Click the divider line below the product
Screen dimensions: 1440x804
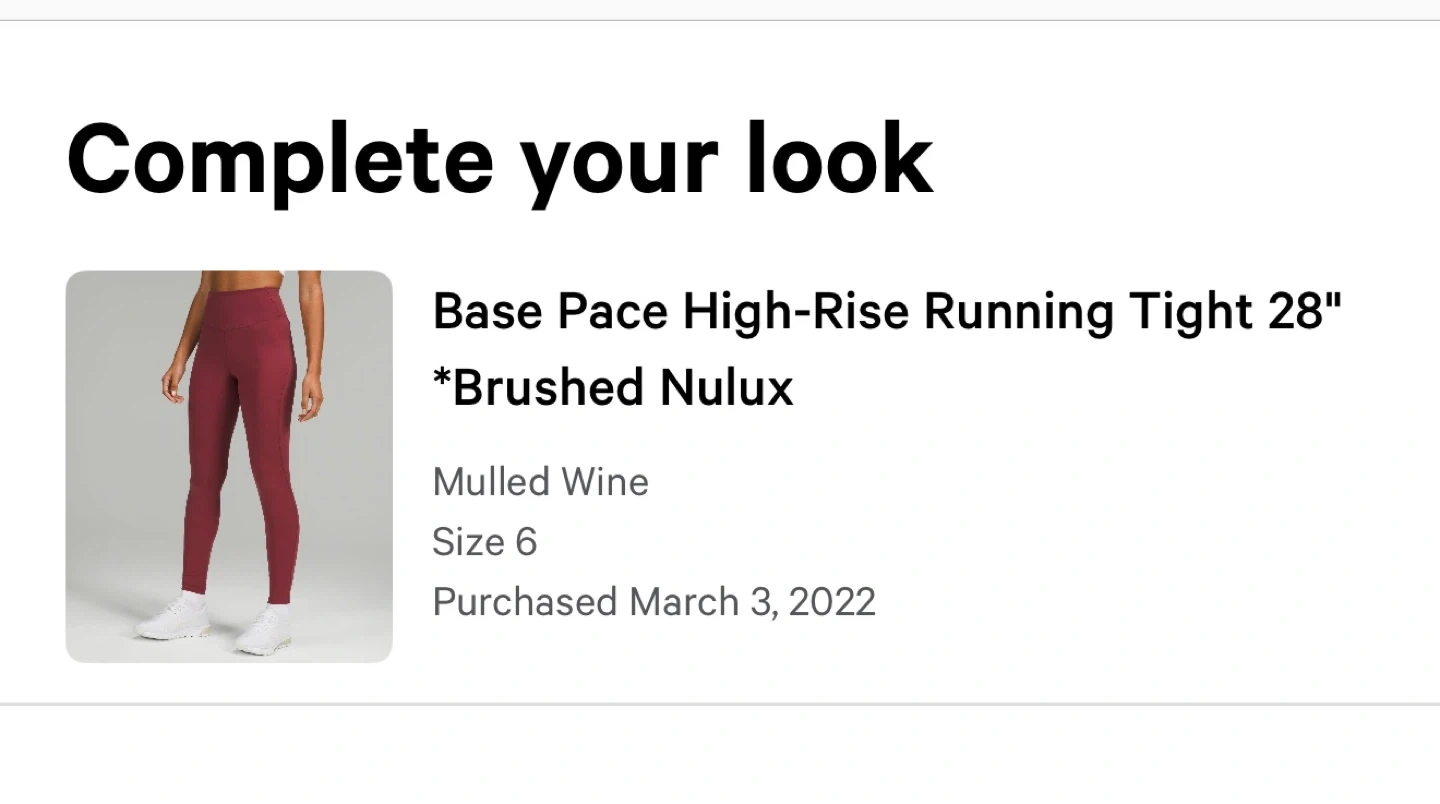(720, 704)
